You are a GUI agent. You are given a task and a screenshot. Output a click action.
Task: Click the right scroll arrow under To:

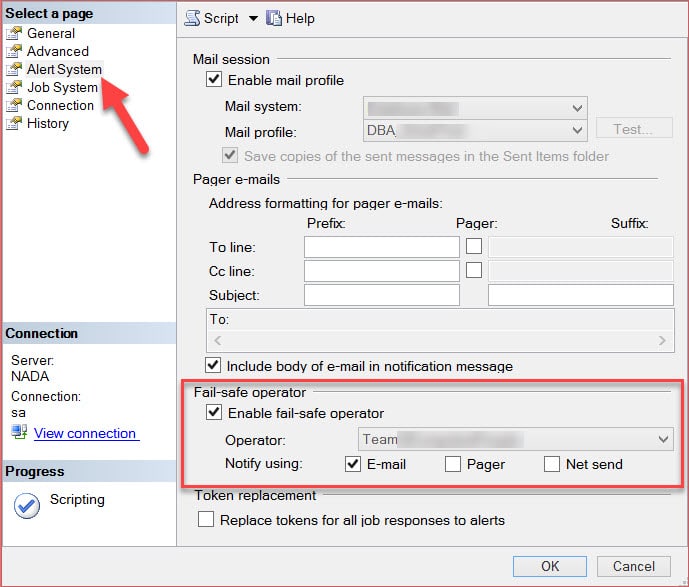tap(662, 341)
